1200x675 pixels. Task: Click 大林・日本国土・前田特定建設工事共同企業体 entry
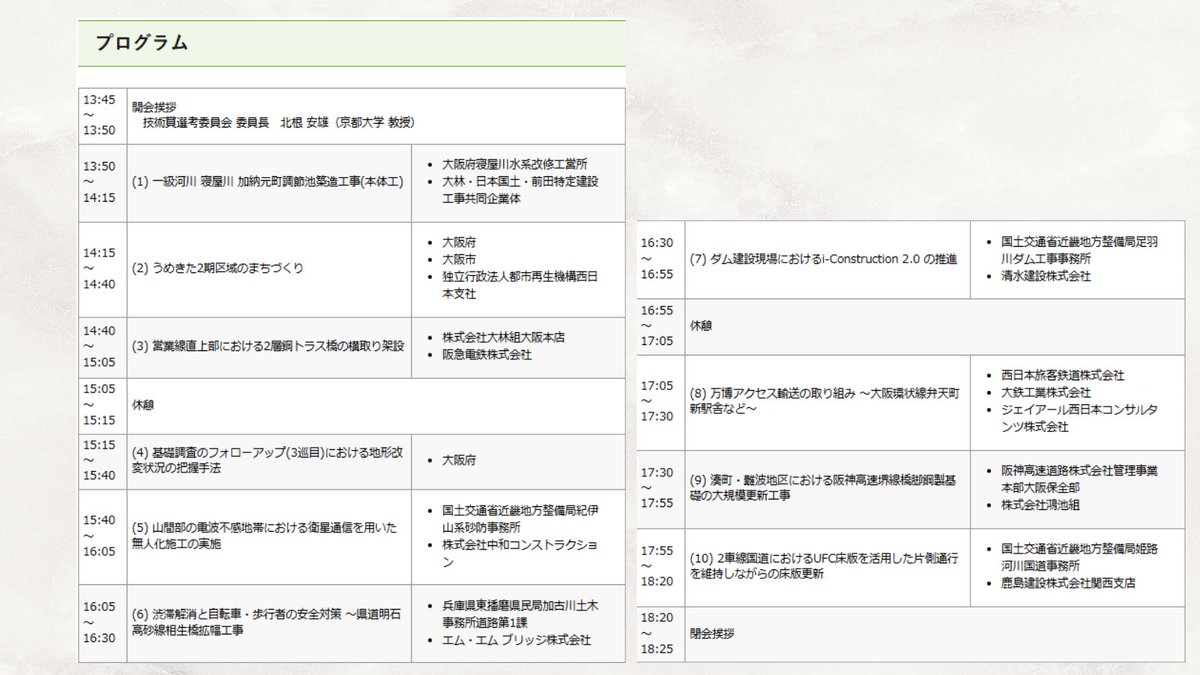[519, 191]
